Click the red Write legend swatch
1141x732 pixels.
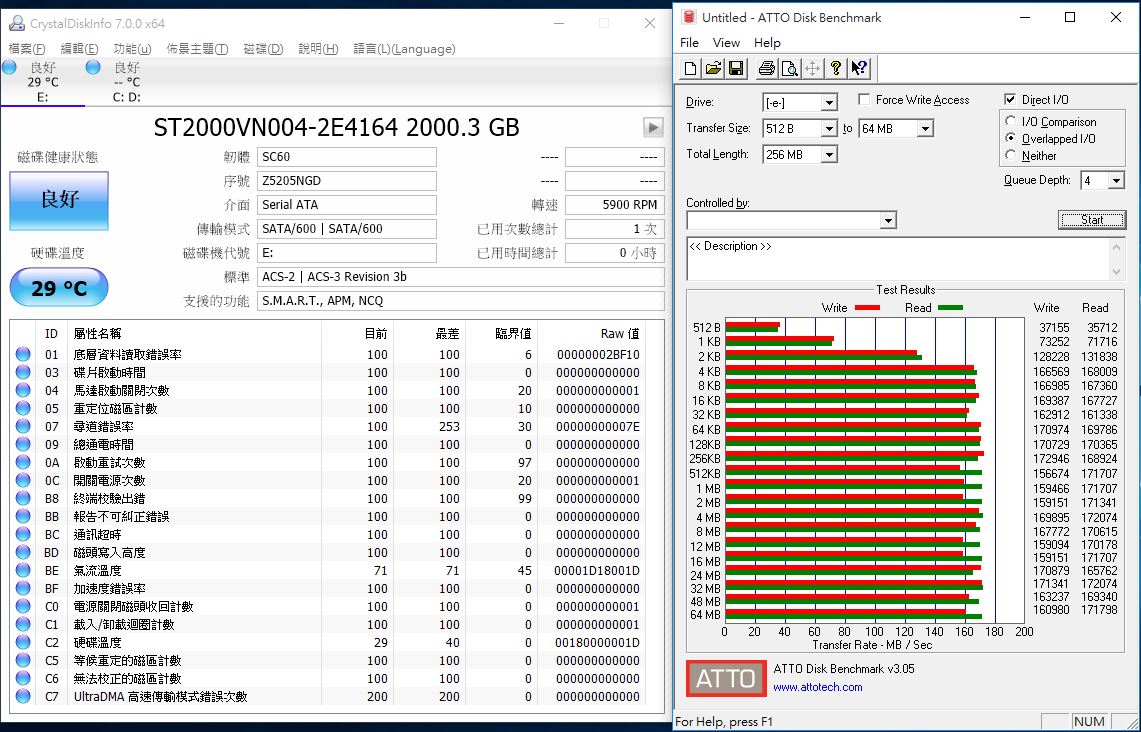(x=867, y=308)
